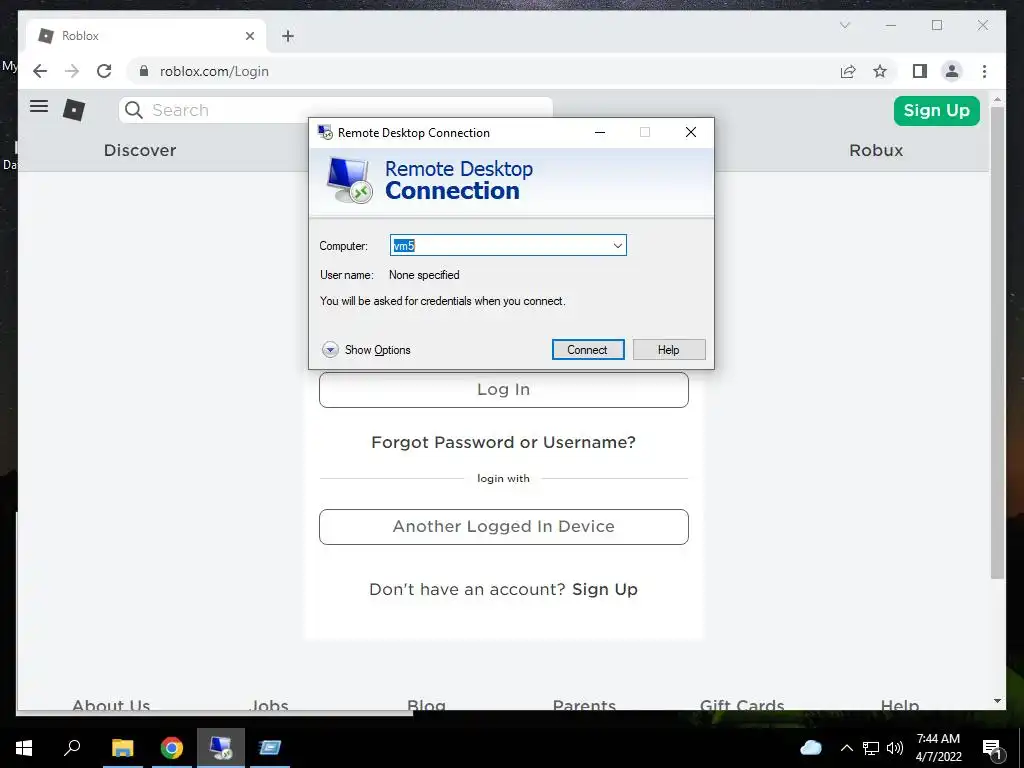
Task: Open the Robux tab on Roblox
Action: click(876, 150)
